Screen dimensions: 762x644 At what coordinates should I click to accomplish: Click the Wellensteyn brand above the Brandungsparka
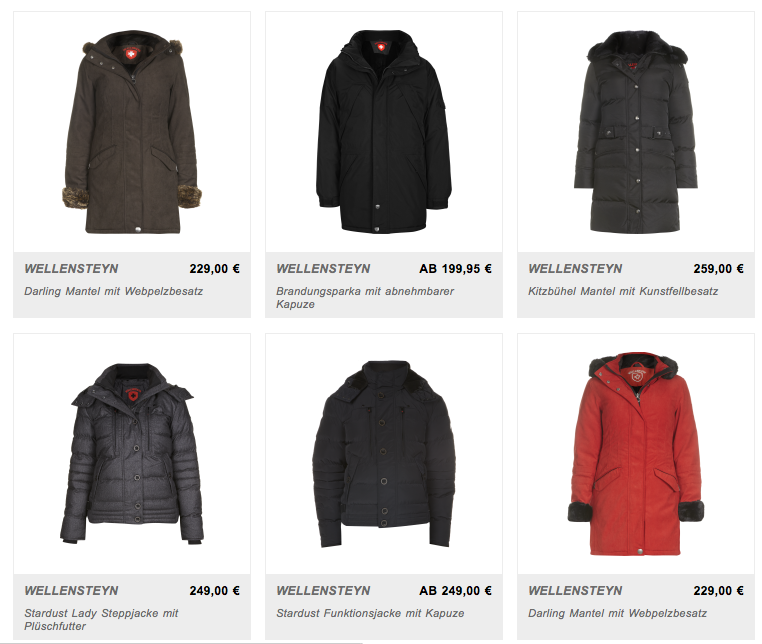point(323,269)
